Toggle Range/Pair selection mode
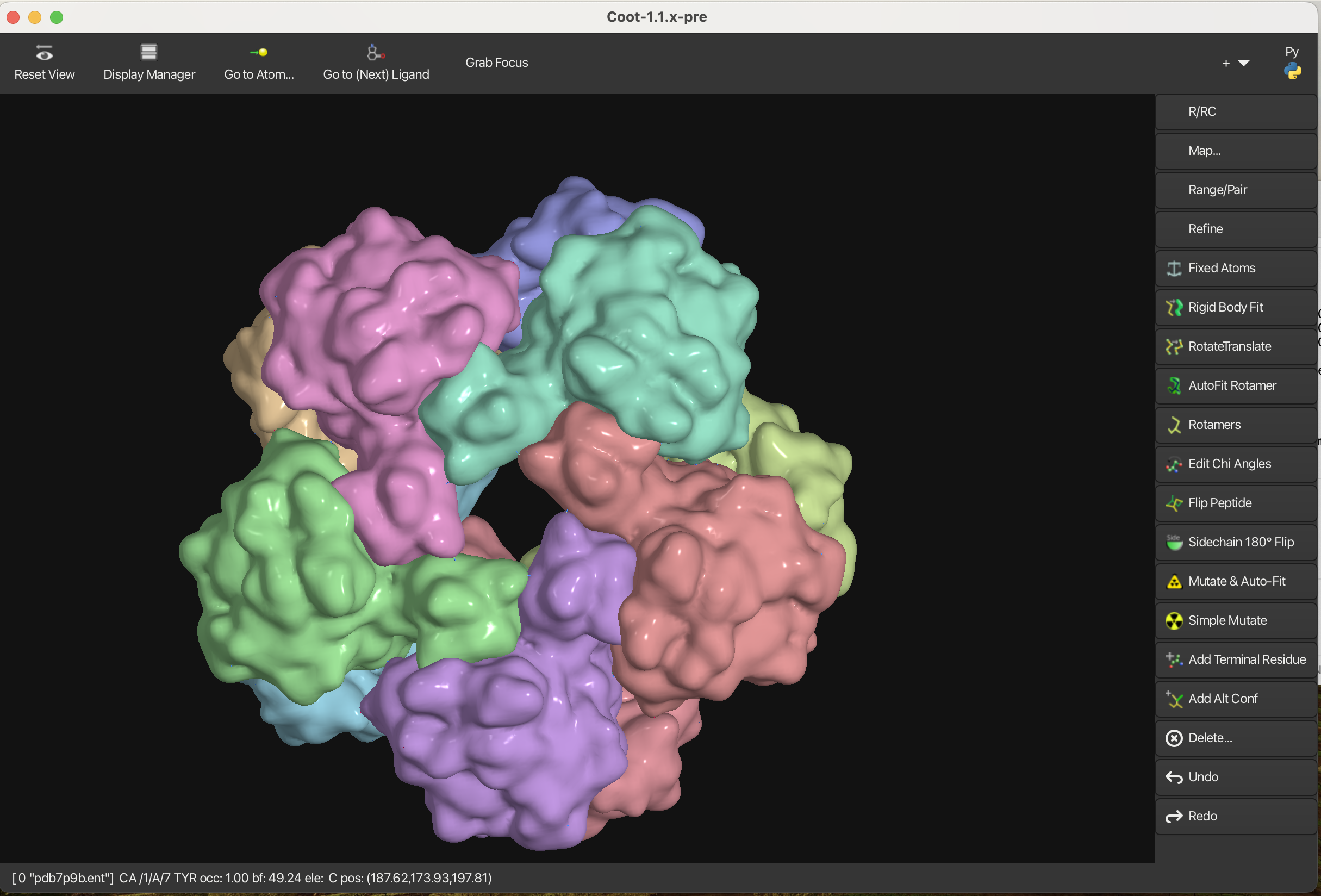Viewport: 1321px width, 896px height. 1236,190
